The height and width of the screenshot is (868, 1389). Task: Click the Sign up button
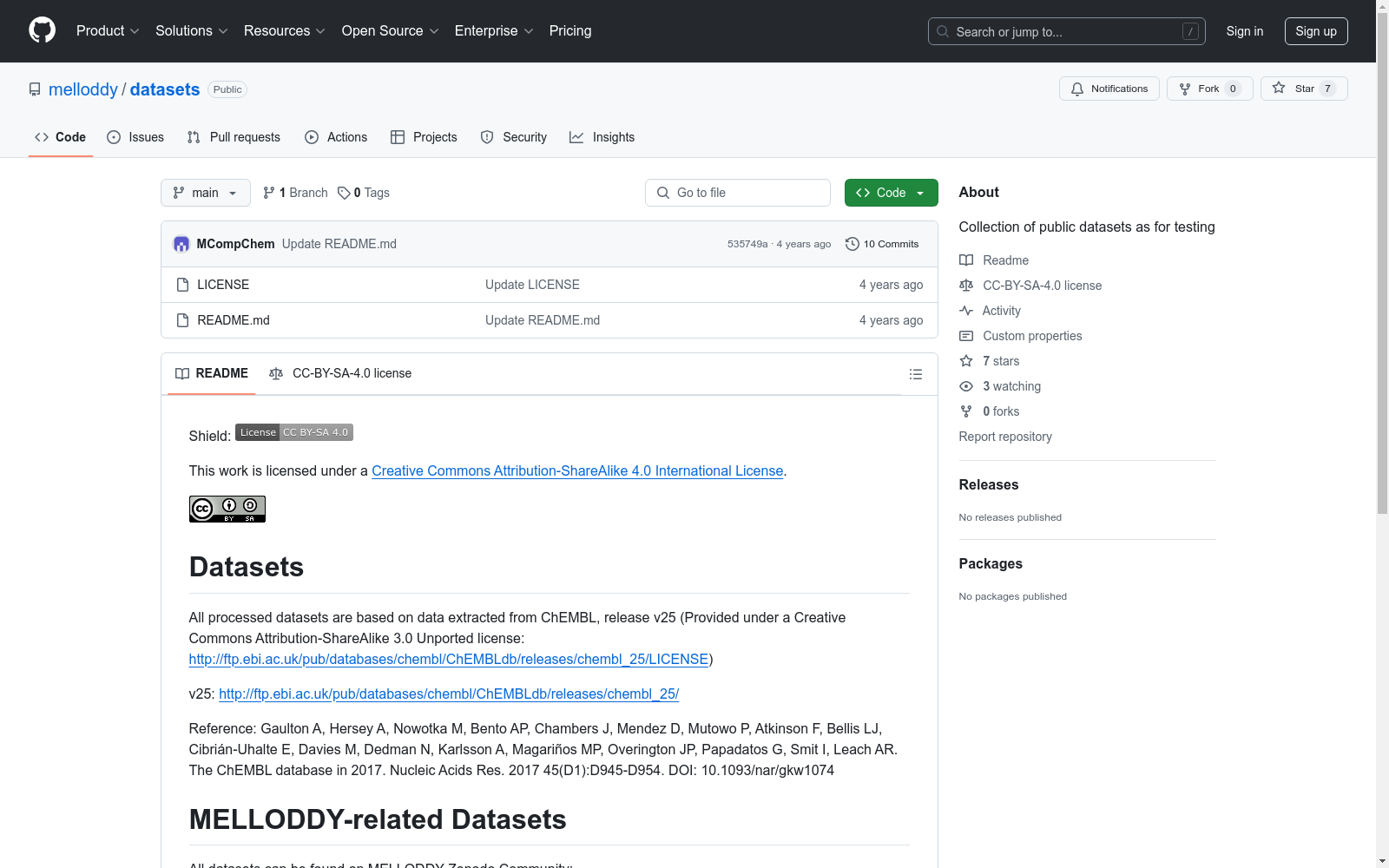point(1316,31)
